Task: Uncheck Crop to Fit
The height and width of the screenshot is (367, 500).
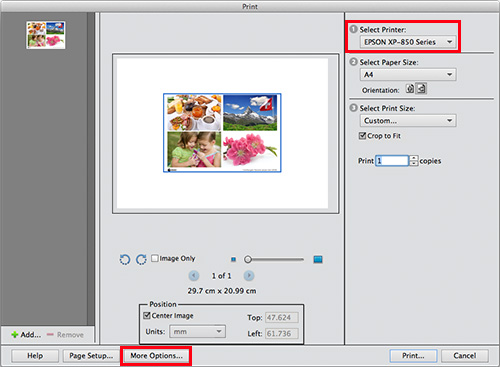Action: click(362, 136)
